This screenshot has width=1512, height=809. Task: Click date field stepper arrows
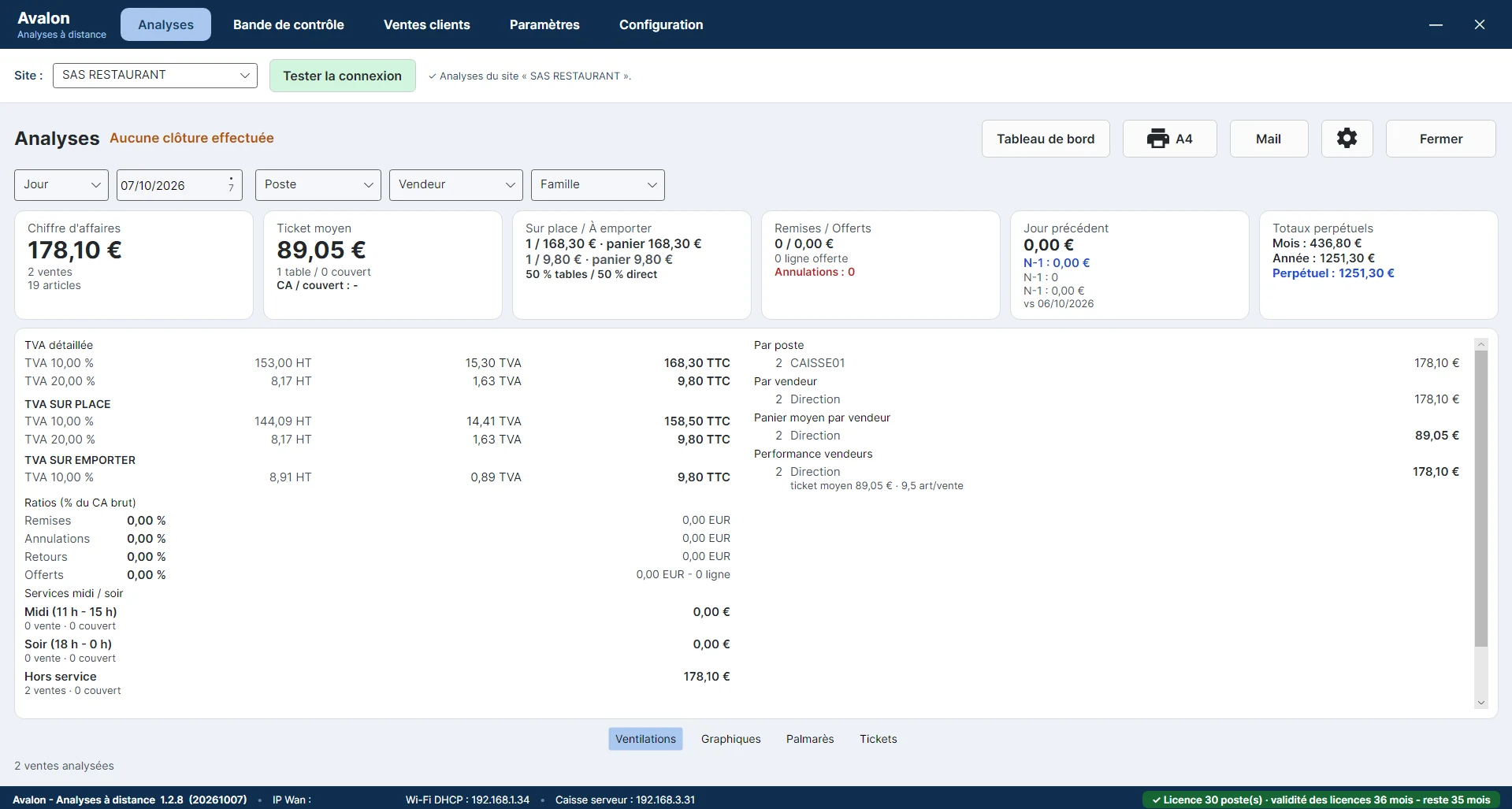[x=231, y=184]
